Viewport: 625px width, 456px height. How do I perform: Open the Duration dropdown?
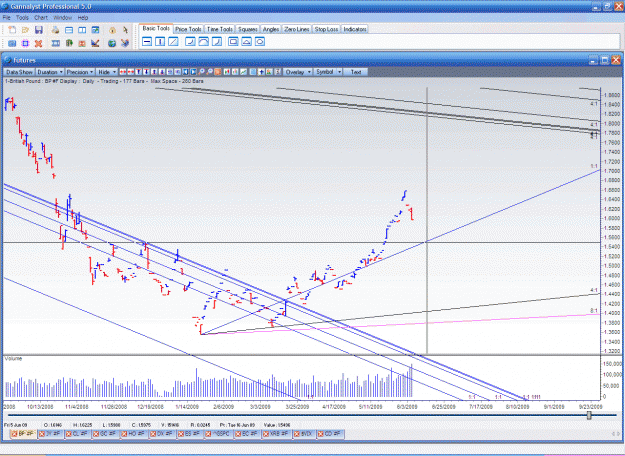tap(50, 72)
